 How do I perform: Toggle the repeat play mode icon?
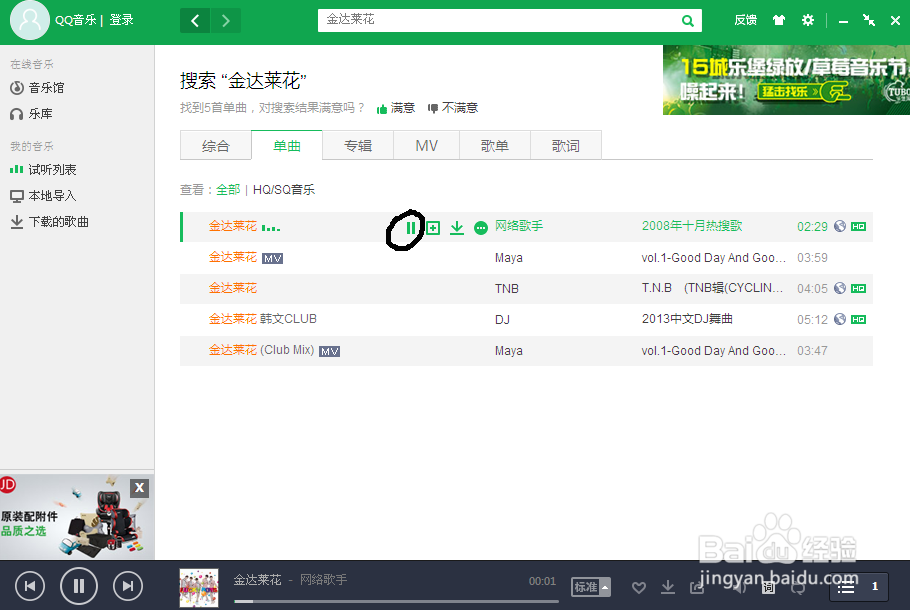point(797,588)
